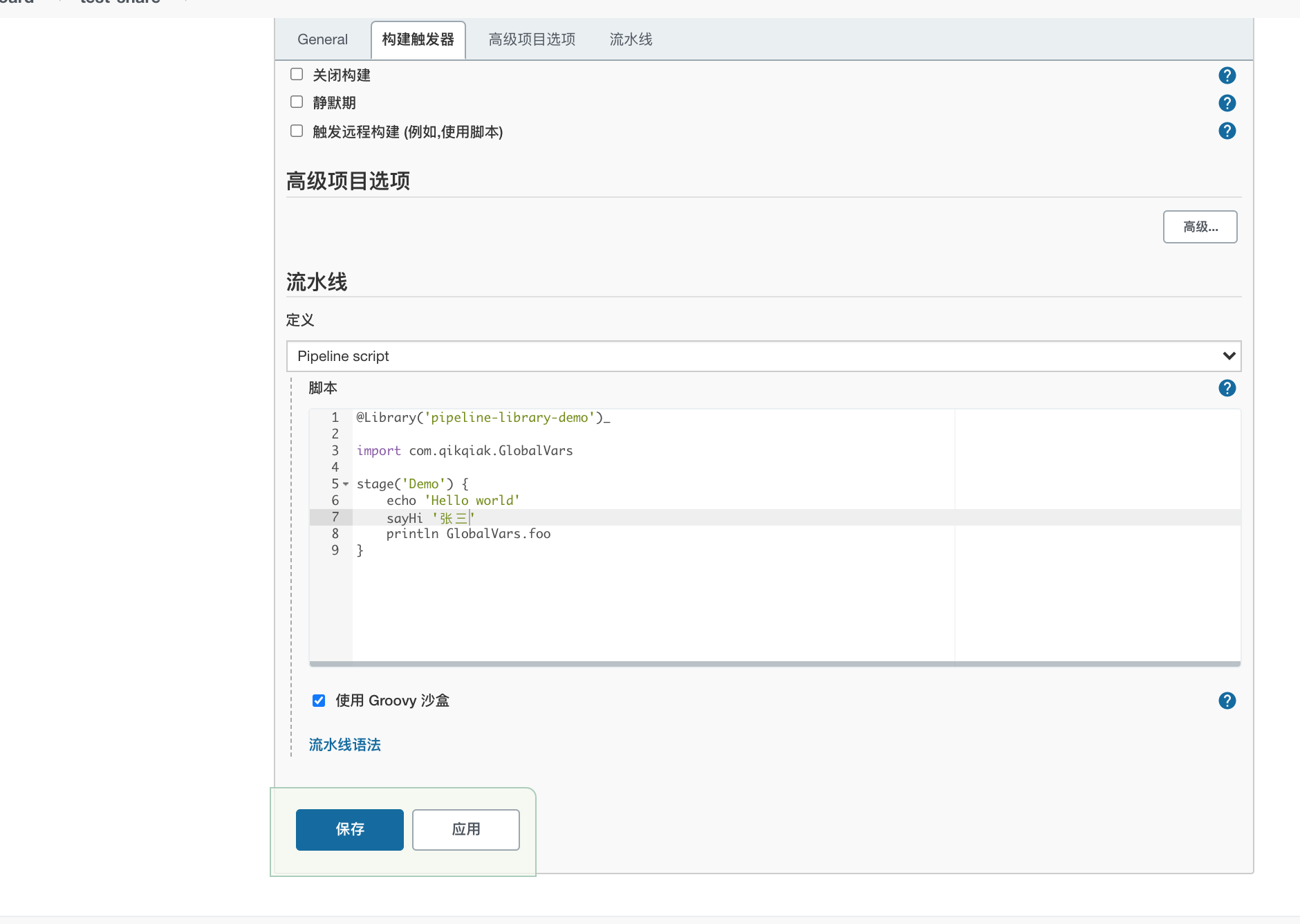Go to the 高级项目选项 tab
The width and height of the screenshot is (1300, 924).
pos(532,39)
